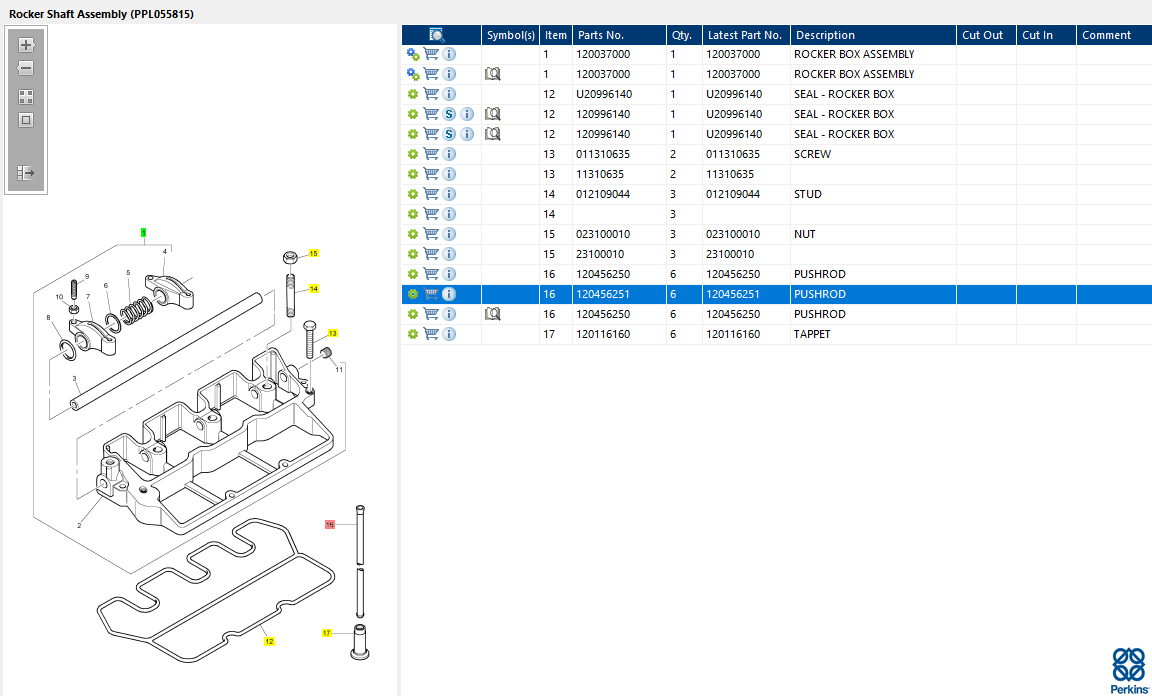Open info for selected PUSHROD 120456251
This screenshot has height=696, width=1152.
pos(449,294)
